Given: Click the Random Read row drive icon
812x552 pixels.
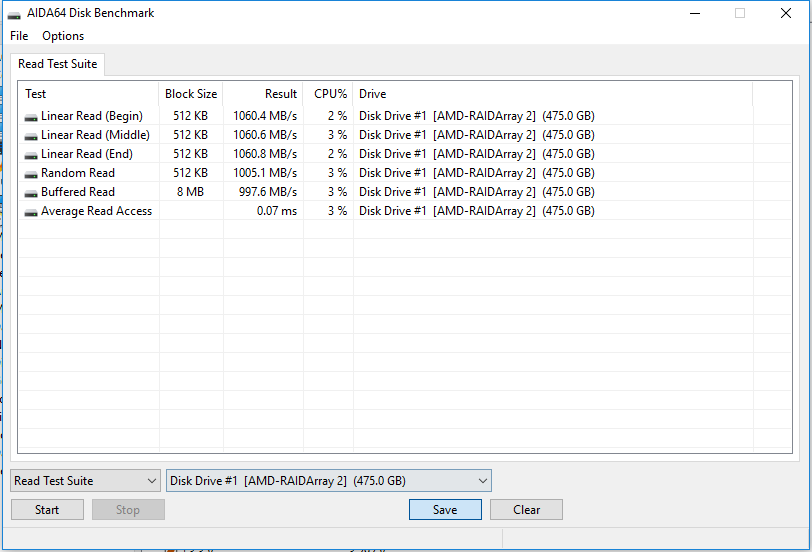Looking at the screenshot, I should [31, 175].
